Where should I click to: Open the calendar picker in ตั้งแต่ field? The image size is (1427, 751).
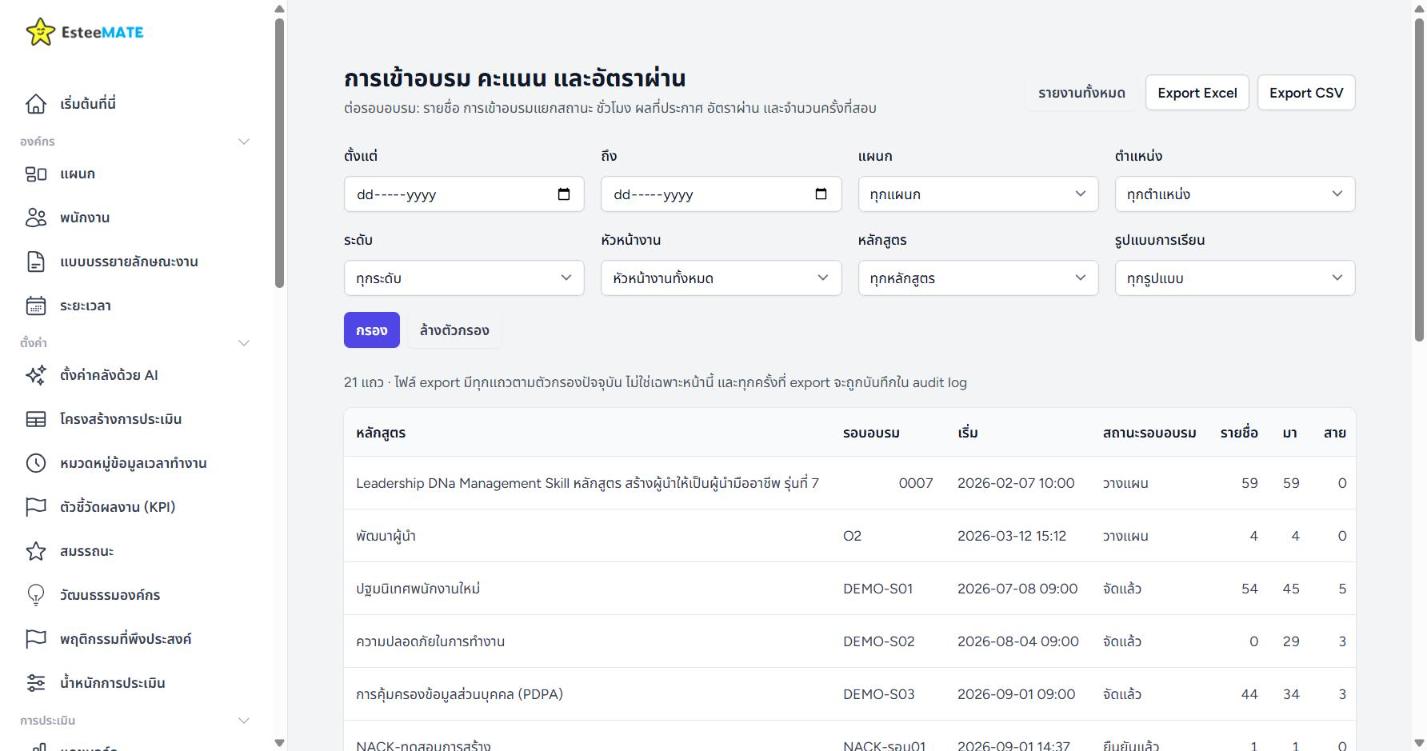click(x=564, y=194)
